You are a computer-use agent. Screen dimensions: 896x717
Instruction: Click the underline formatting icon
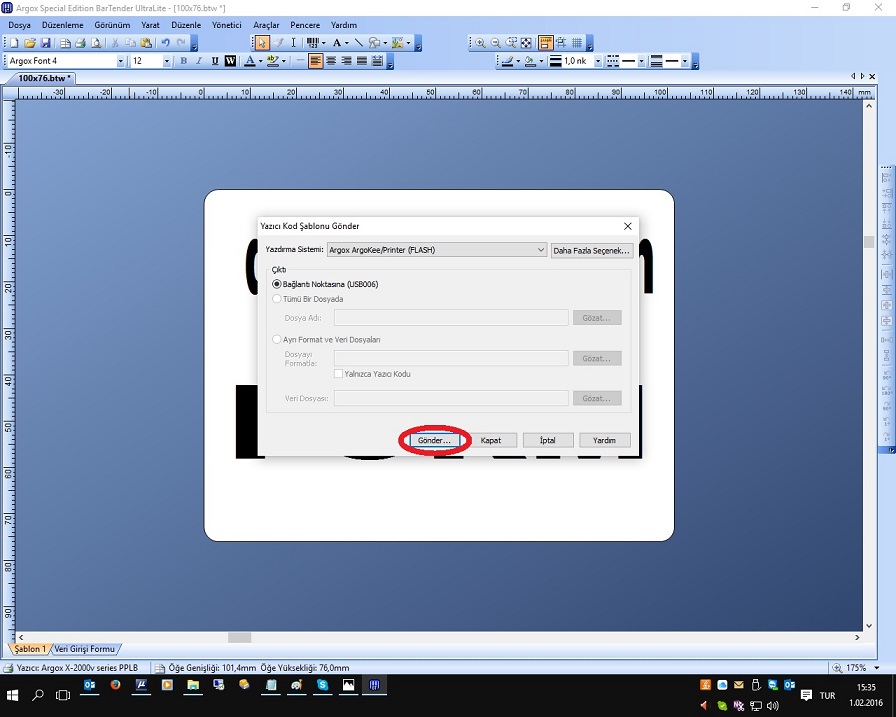click(x=215, y=61)
